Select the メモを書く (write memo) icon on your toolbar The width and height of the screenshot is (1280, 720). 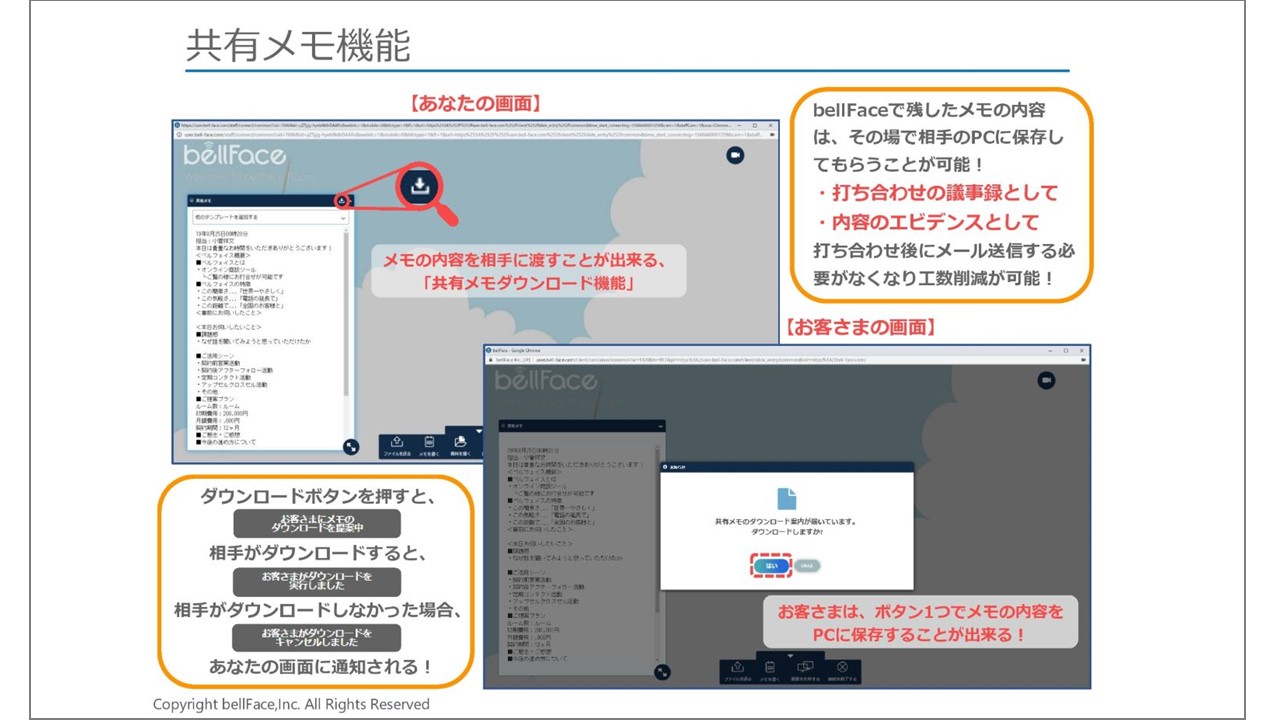coord(429,443)
